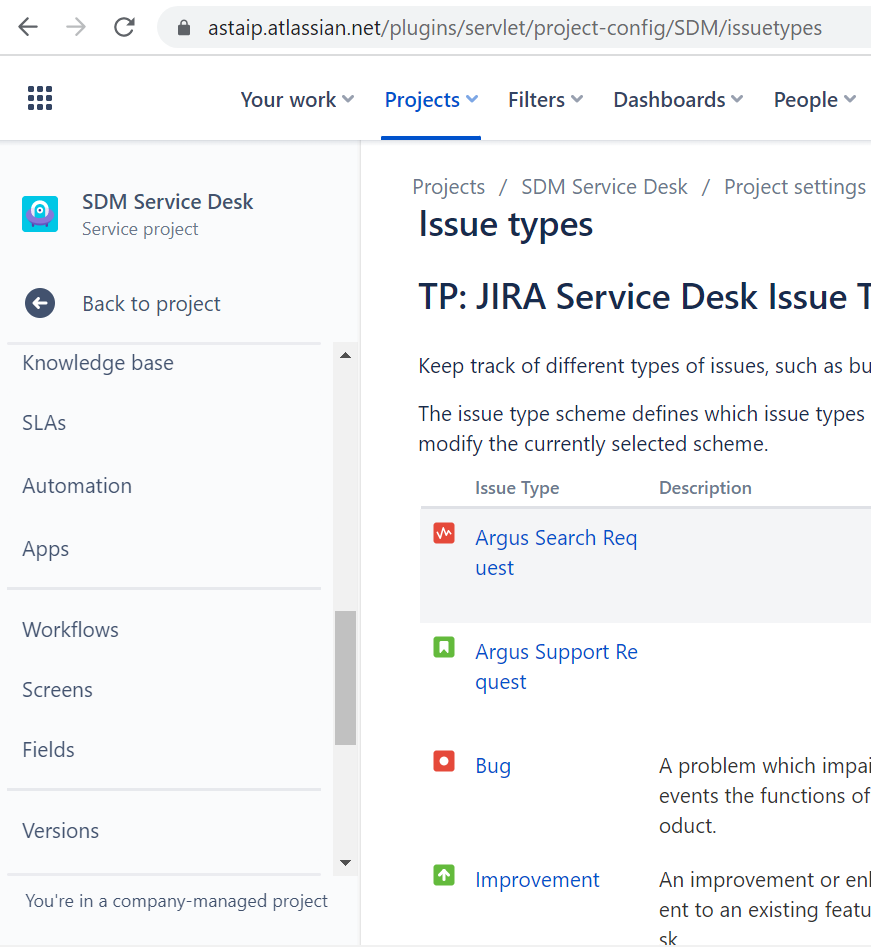Open Screens in the sidebar
871x947 pixels.
click(57, 690)
